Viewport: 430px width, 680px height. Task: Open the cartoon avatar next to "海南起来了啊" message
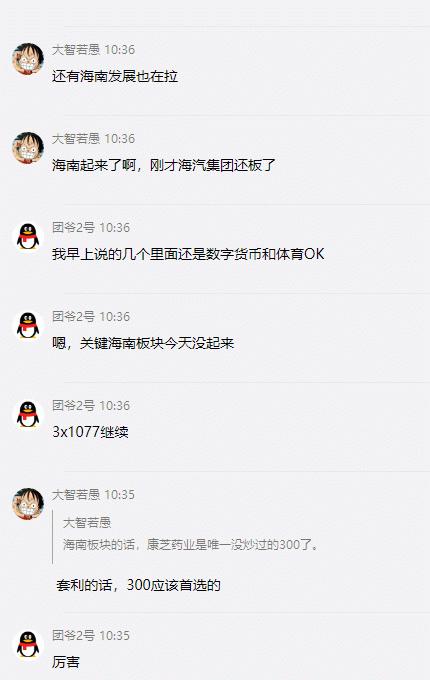(28, 148)
